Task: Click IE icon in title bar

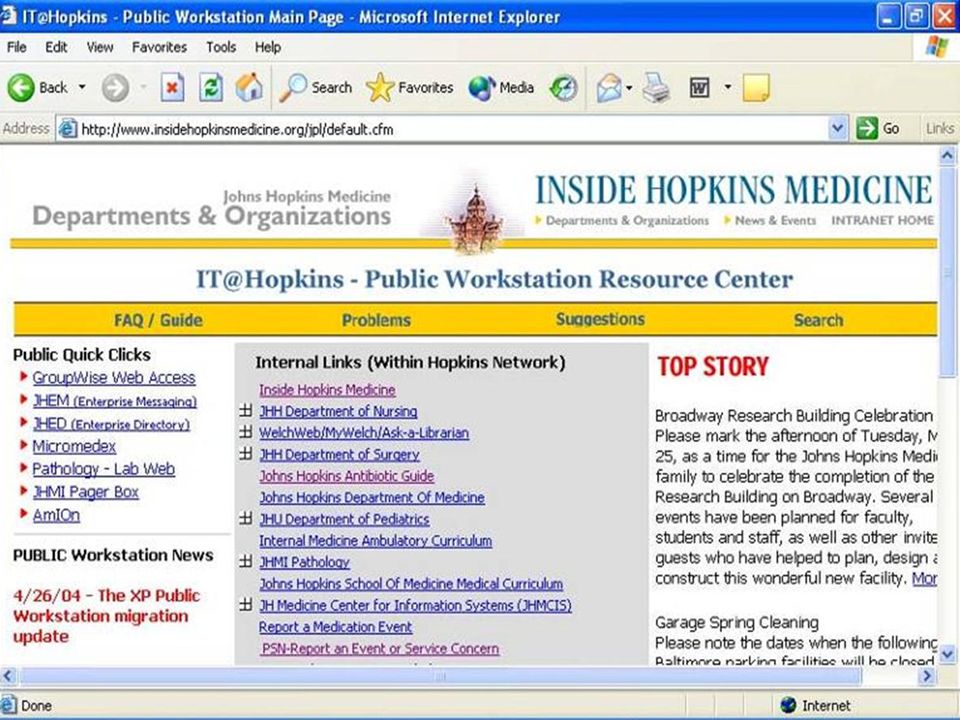Action: point(9,15)
